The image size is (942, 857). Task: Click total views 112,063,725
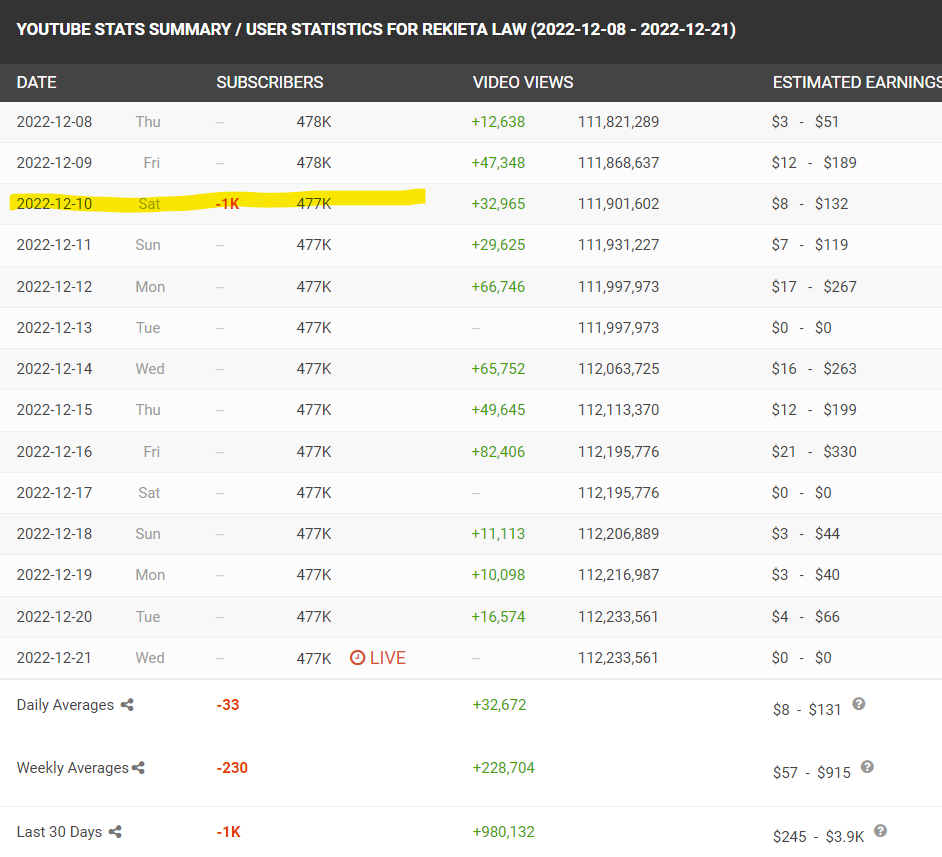click(618, 369)
